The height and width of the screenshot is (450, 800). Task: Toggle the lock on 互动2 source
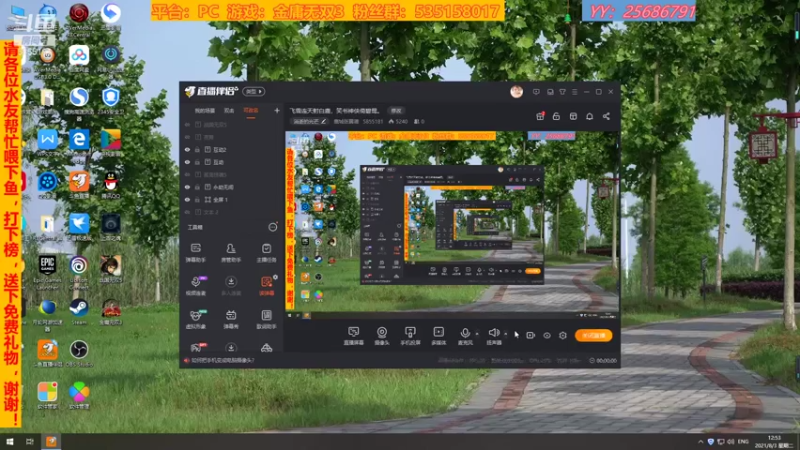pos(197,150)
